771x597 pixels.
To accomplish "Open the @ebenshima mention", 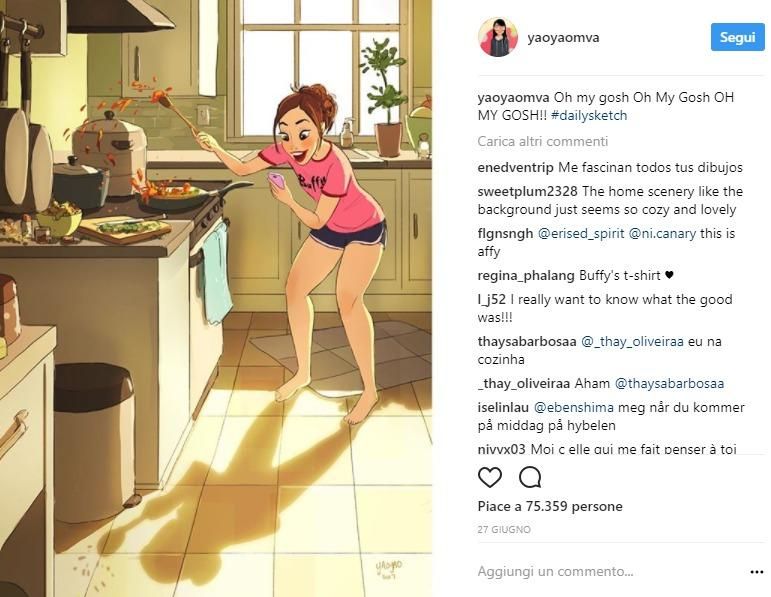I will pyautogui.click(x=574, y=407).
